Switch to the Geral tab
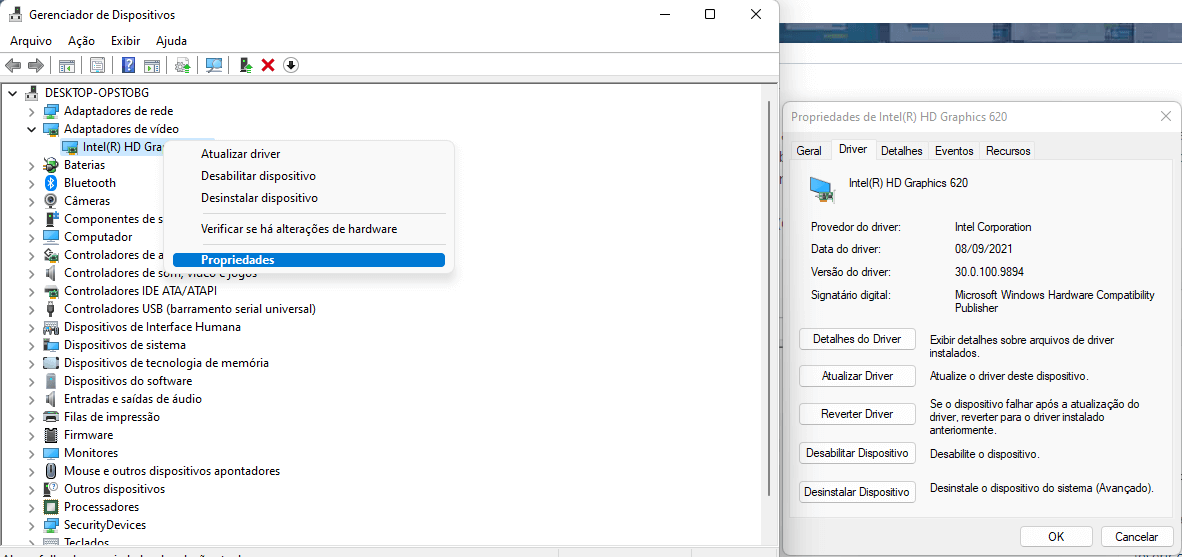 pos(809,151)
